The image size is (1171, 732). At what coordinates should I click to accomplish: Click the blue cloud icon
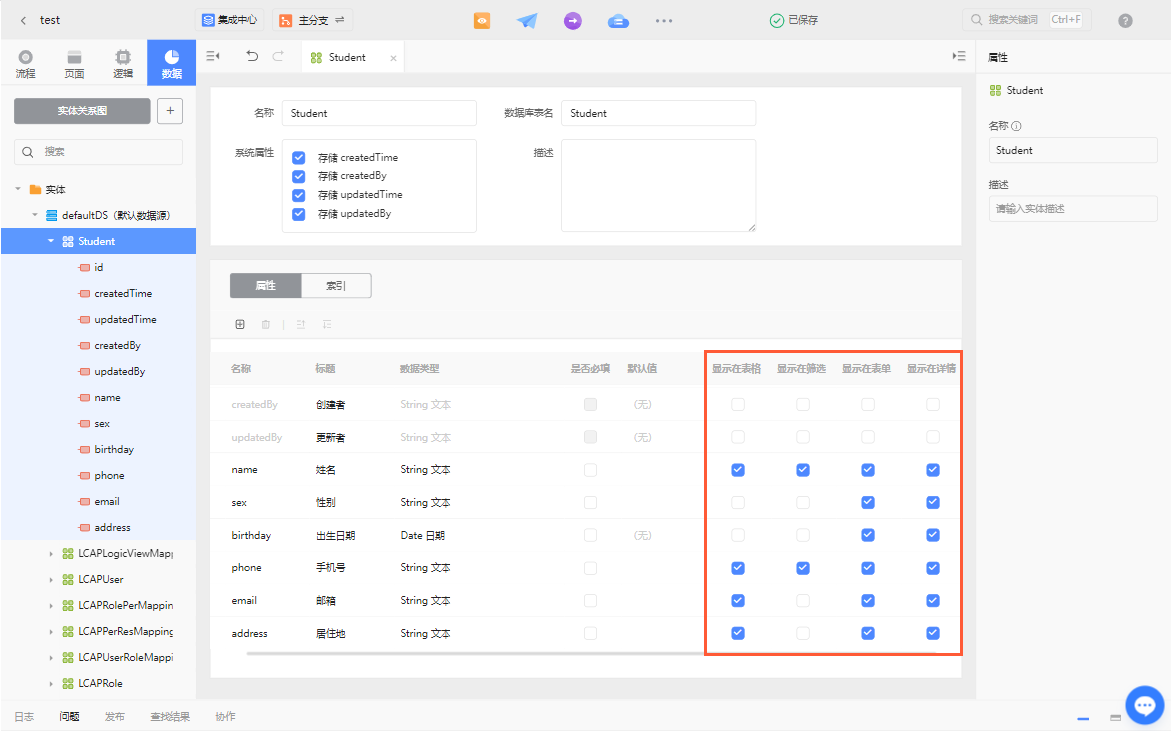[x=618, y=21]
